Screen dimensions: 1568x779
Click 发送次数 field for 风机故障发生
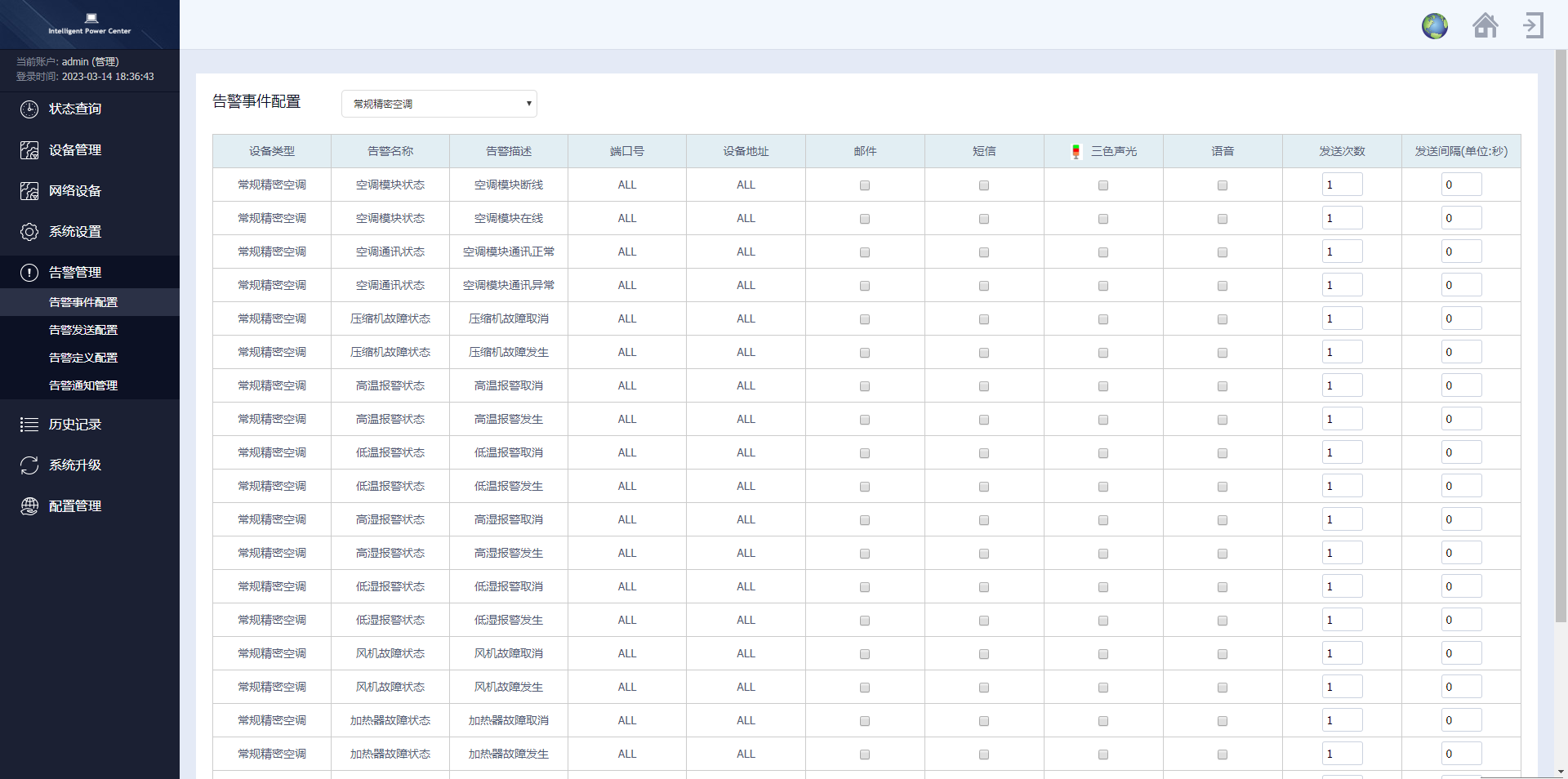coord(1342,687)
